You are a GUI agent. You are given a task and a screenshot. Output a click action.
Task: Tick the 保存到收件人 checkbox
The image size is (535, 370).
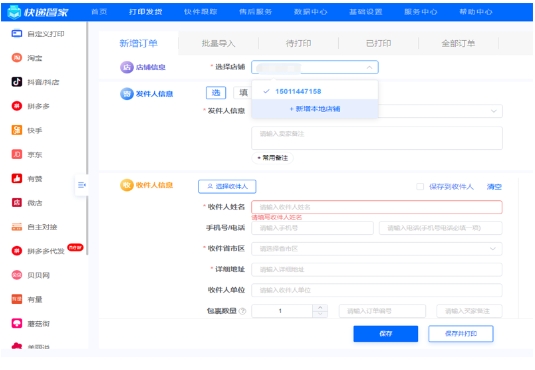tap(420, 186)
